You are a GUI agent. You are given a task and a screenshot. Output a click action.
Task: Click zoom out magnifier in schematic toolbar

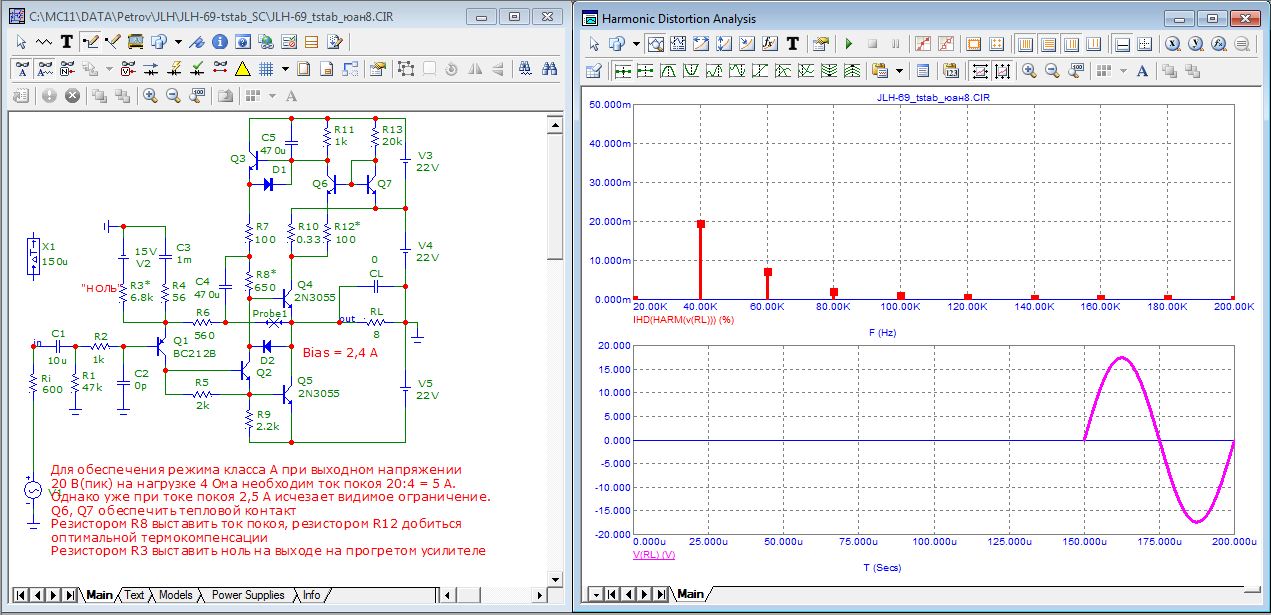pyautogui.click(x=173, y=96)
